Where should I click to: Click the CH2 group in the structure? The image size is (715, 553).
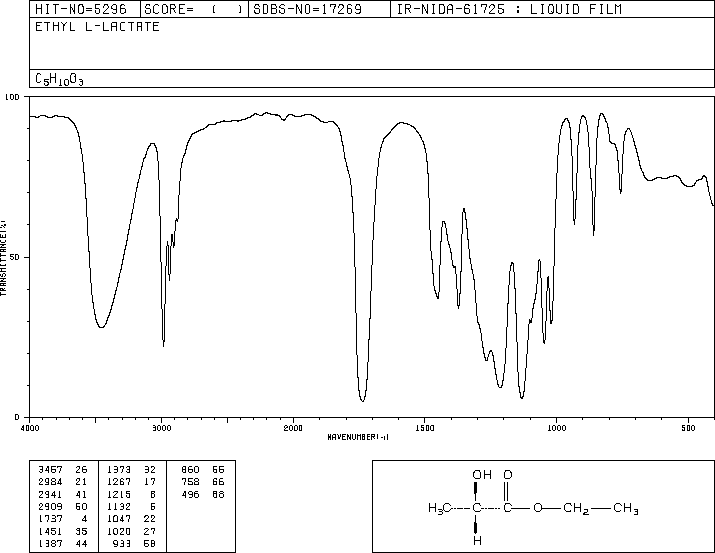(x=576, y=508)
